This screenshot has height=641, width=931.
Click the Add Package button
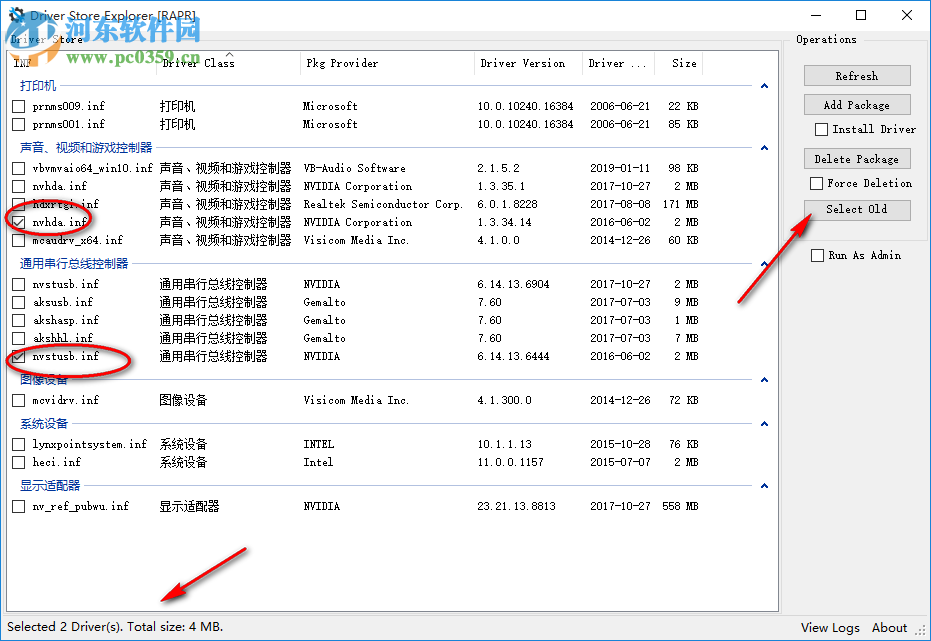coord(857,104)
